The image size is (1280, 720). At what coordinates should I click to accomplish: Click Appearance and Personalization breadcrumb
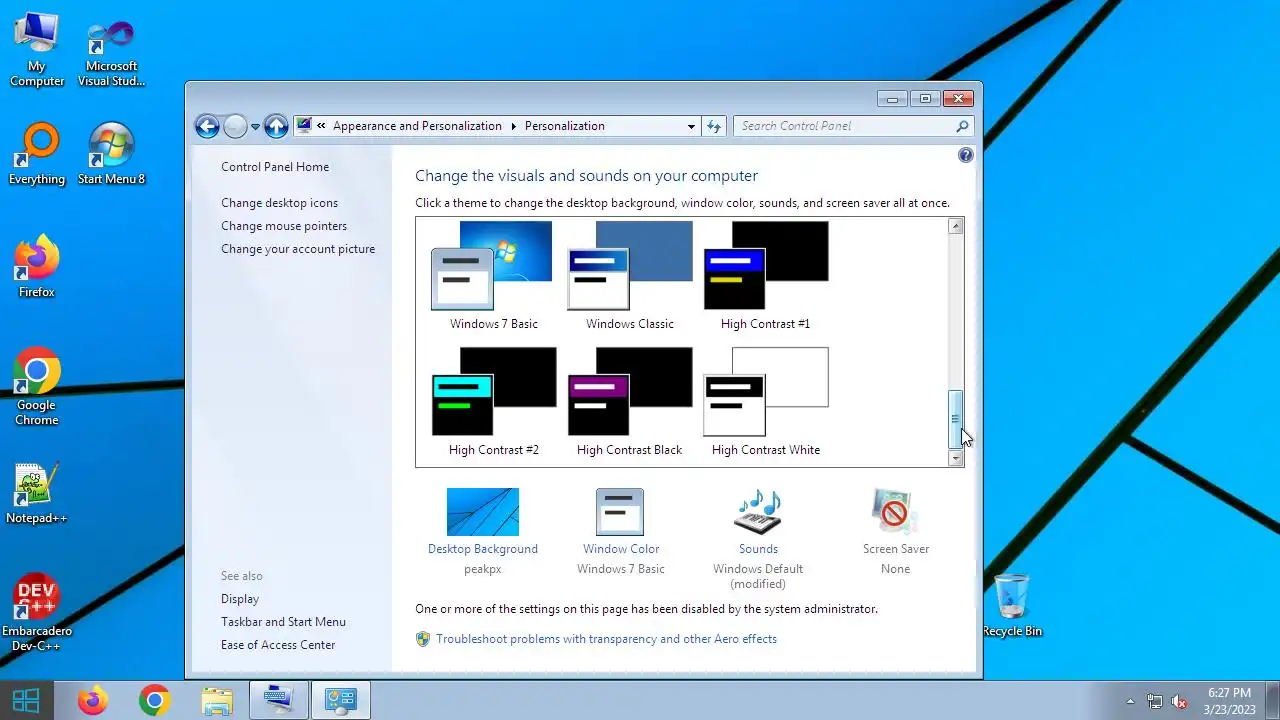click(417, 126)
